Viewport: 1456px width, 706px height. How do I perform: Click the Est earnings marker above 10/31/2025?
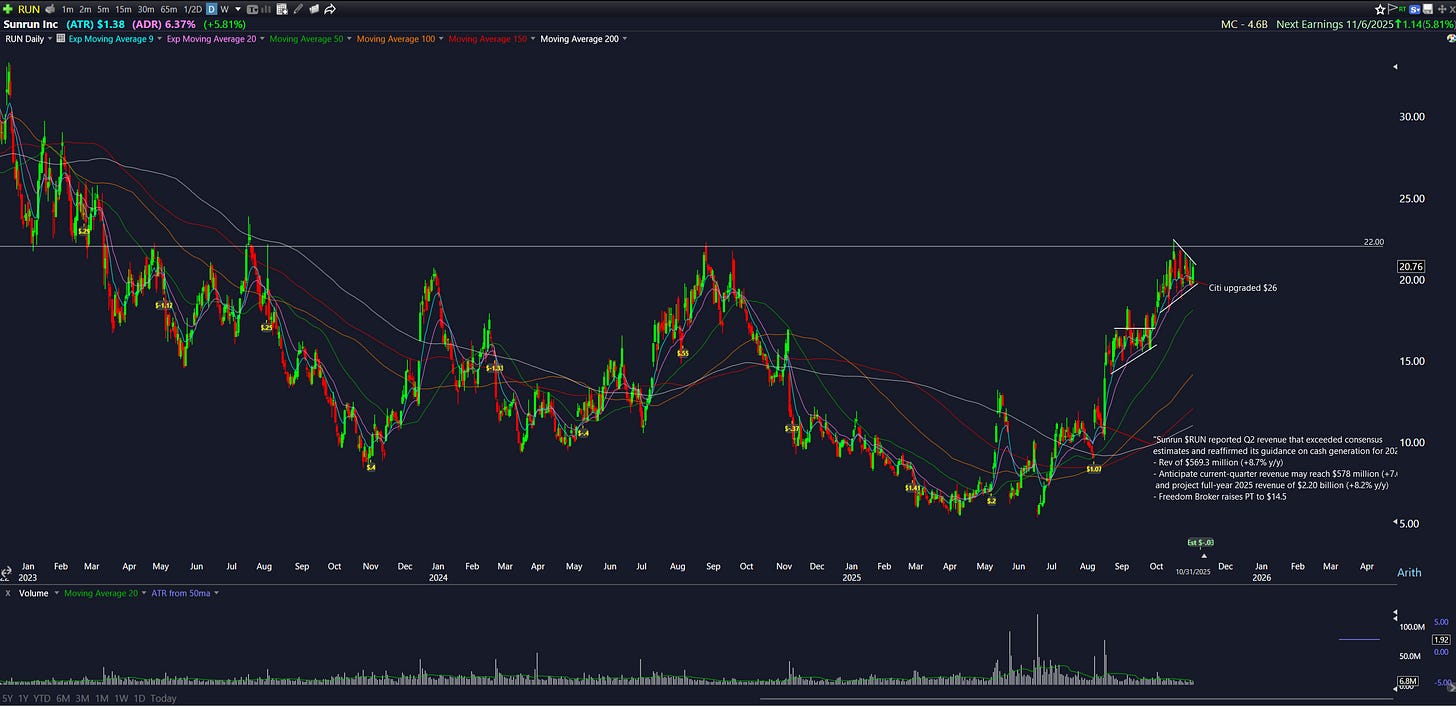tap(1200, 542)
